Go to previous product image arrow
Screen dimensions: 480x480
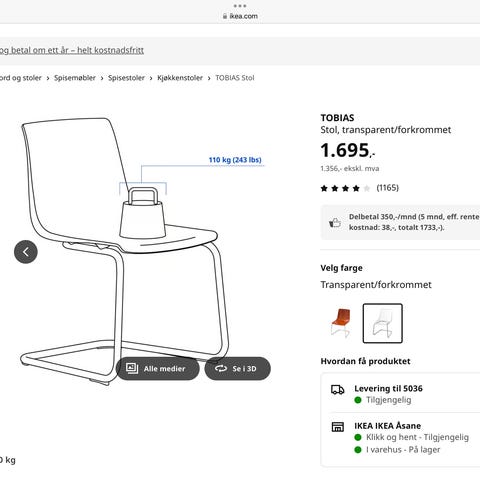[x=26, y=252]
